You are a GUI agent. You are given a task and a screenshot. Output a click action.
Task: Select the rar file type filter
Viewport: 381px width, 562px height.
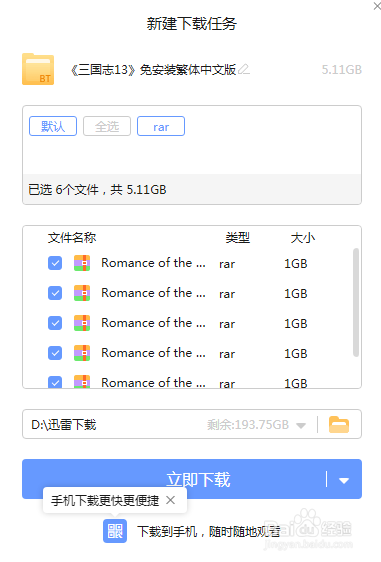coord(161,126)
